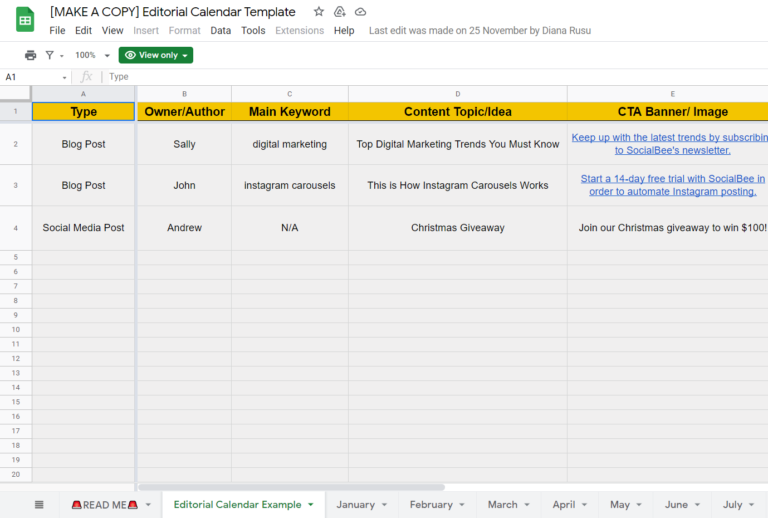768x518 pixels.
Task: Star this Editorial Calendar Template document
Action: [x=319, y=12]
